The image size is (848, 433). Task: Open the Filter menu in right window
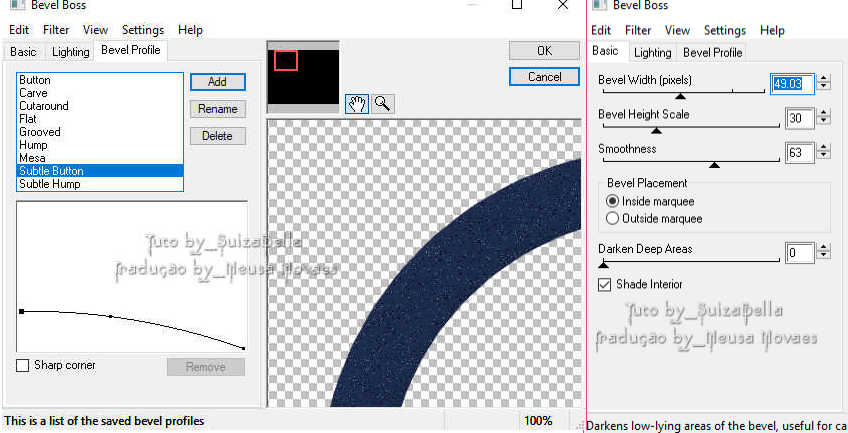638,30
